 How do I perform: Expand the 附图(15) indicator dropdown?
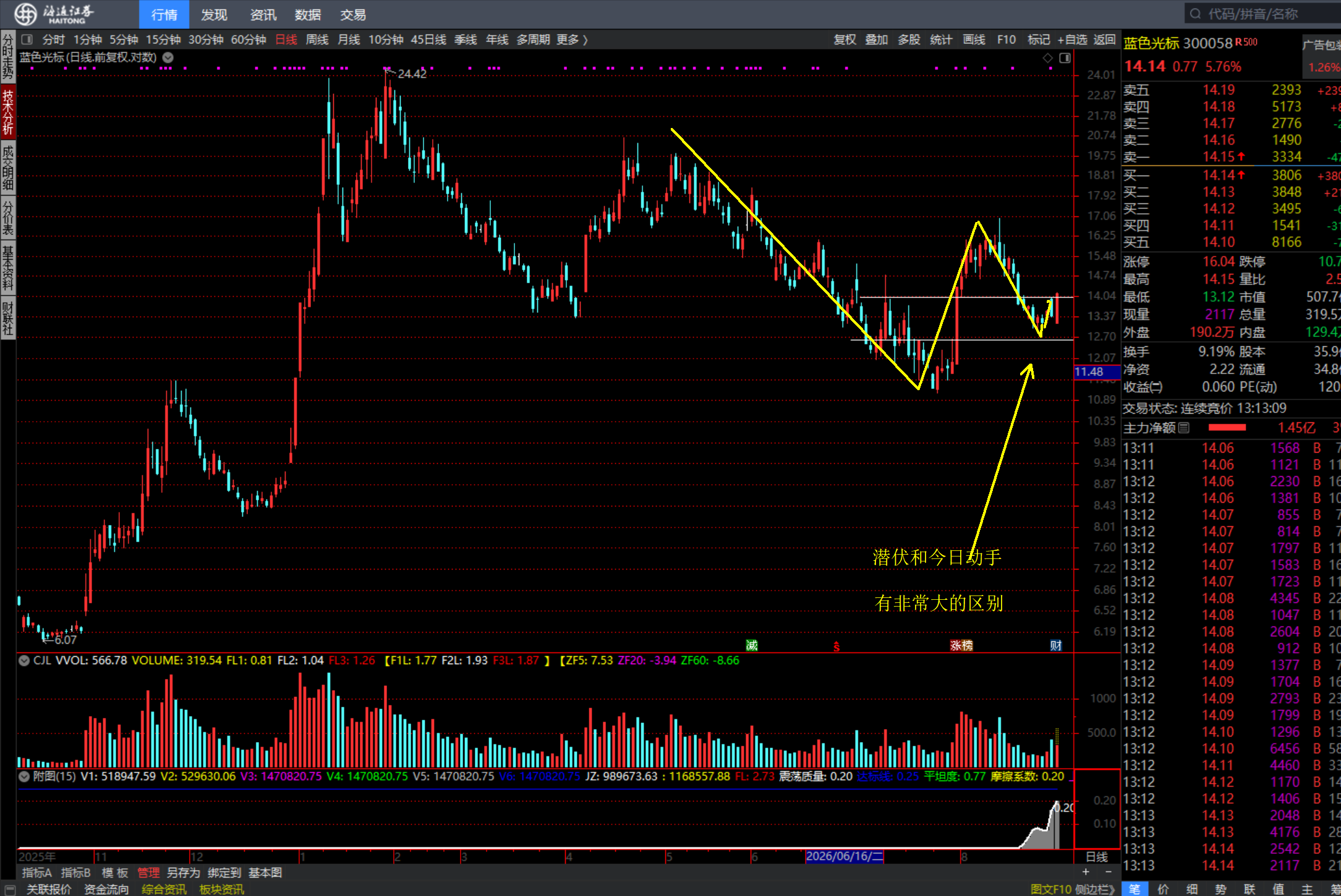24,776
